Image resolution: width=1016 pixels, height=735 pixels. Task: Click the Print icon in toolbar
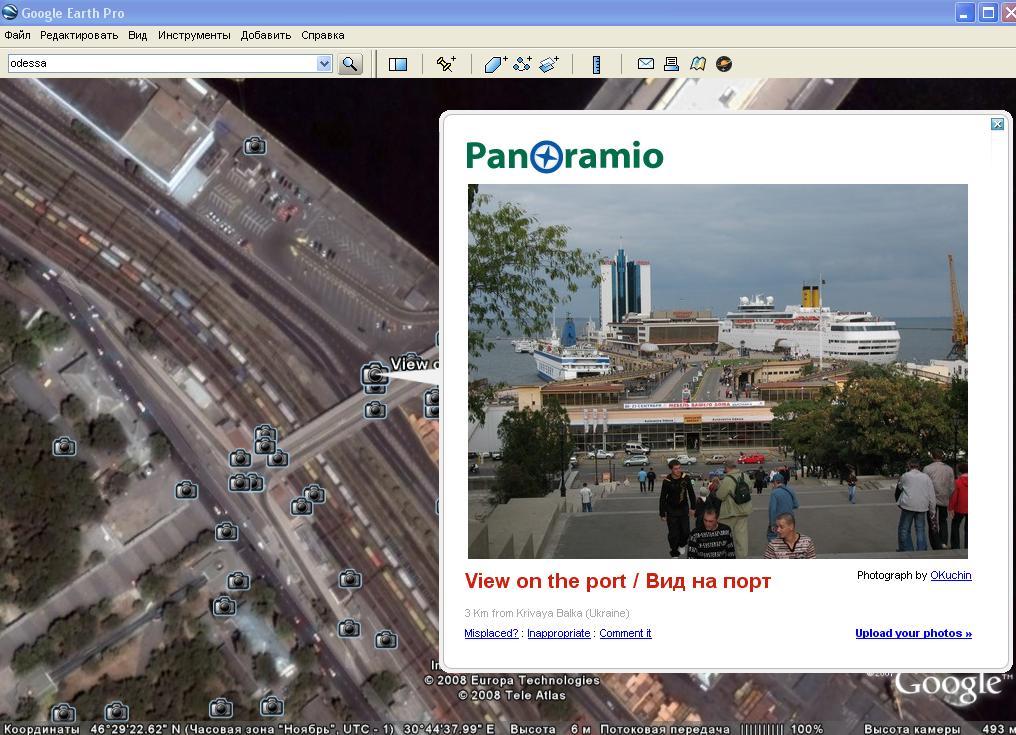point(671,64)
